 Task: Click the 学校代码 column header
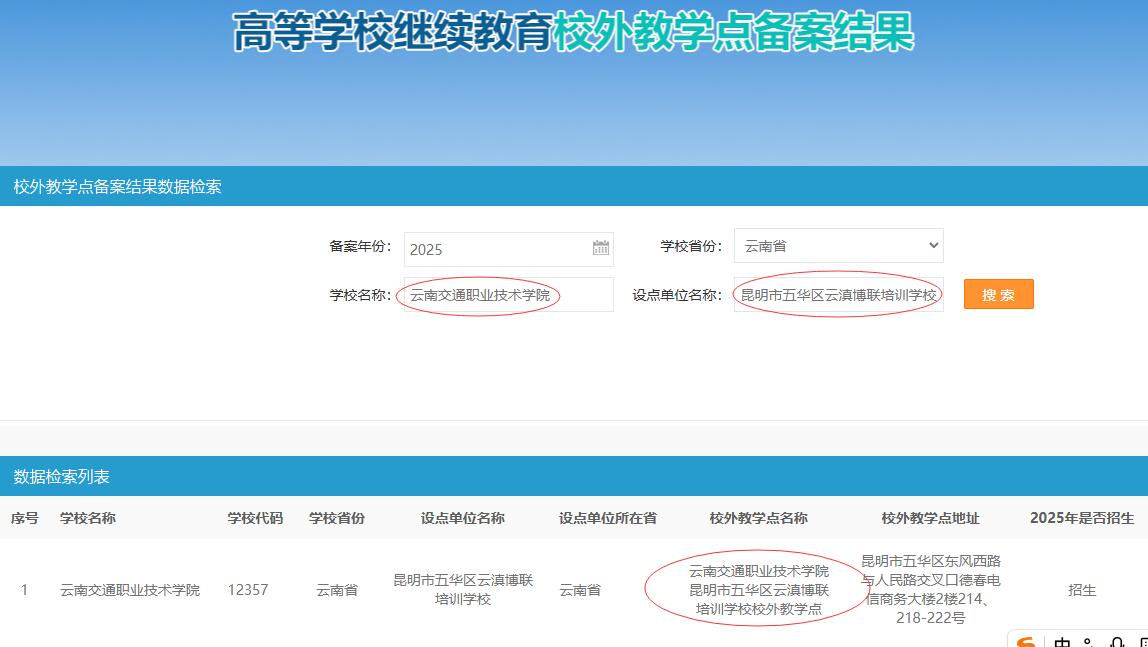pyautogui.click(x=255, y=518)
